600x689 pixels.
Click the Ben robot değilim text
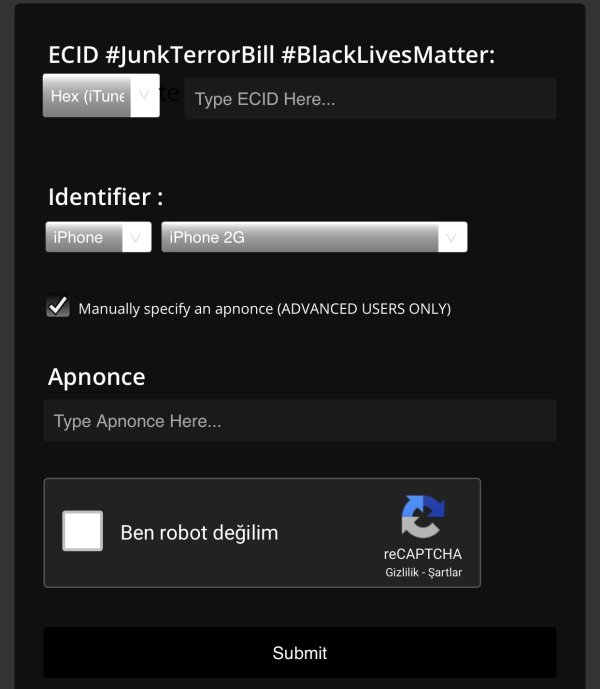point(199,533)
